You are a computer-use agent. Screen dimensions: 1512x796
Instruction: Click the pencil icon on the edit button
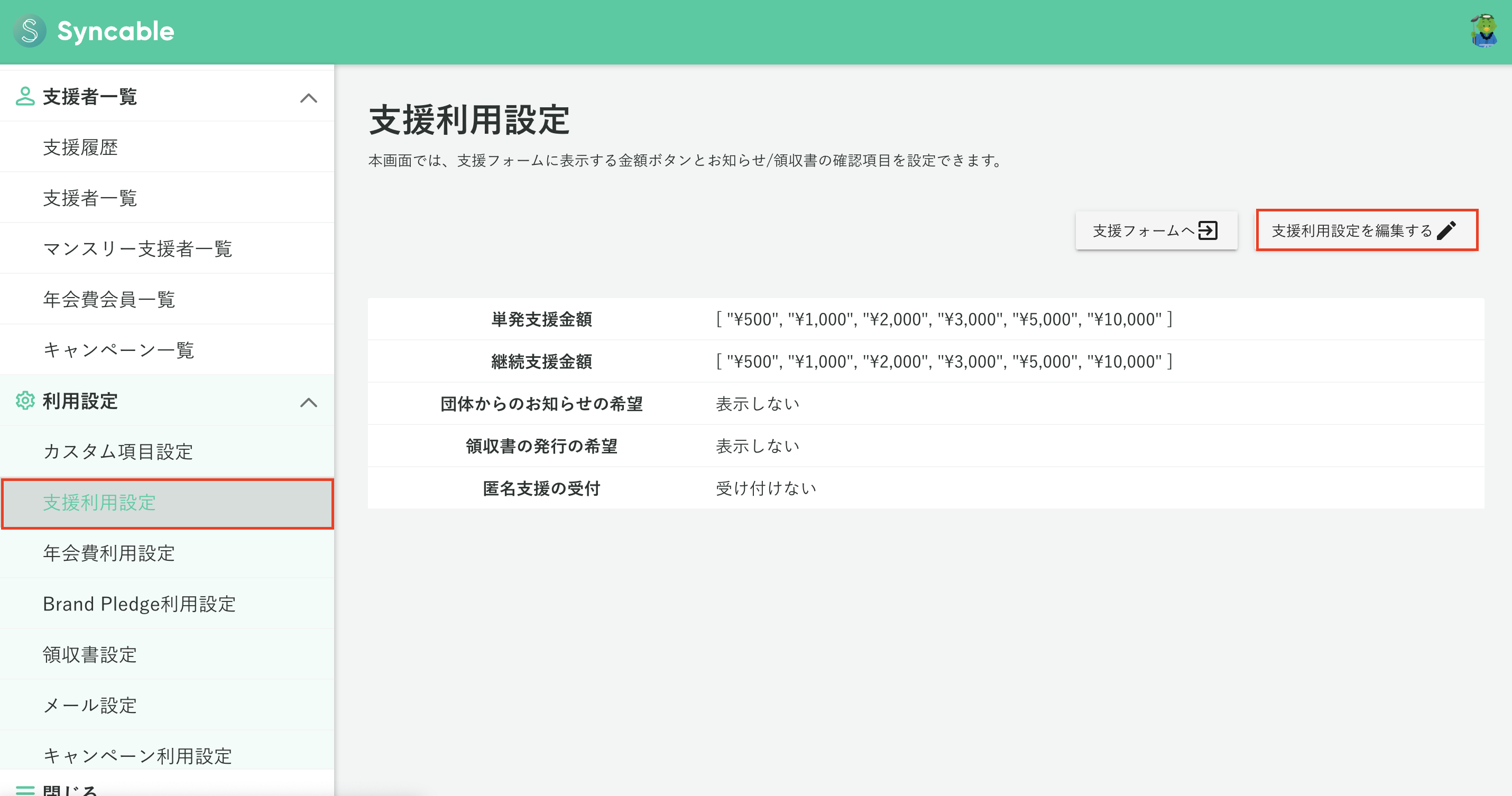tap(1447, 230)
